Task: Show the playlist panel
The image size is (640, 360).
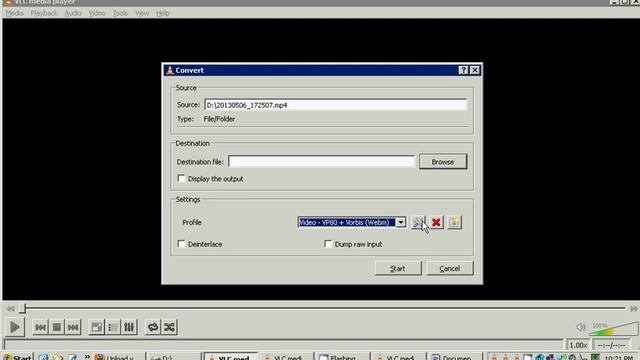Action: click(x=113, y=327)
